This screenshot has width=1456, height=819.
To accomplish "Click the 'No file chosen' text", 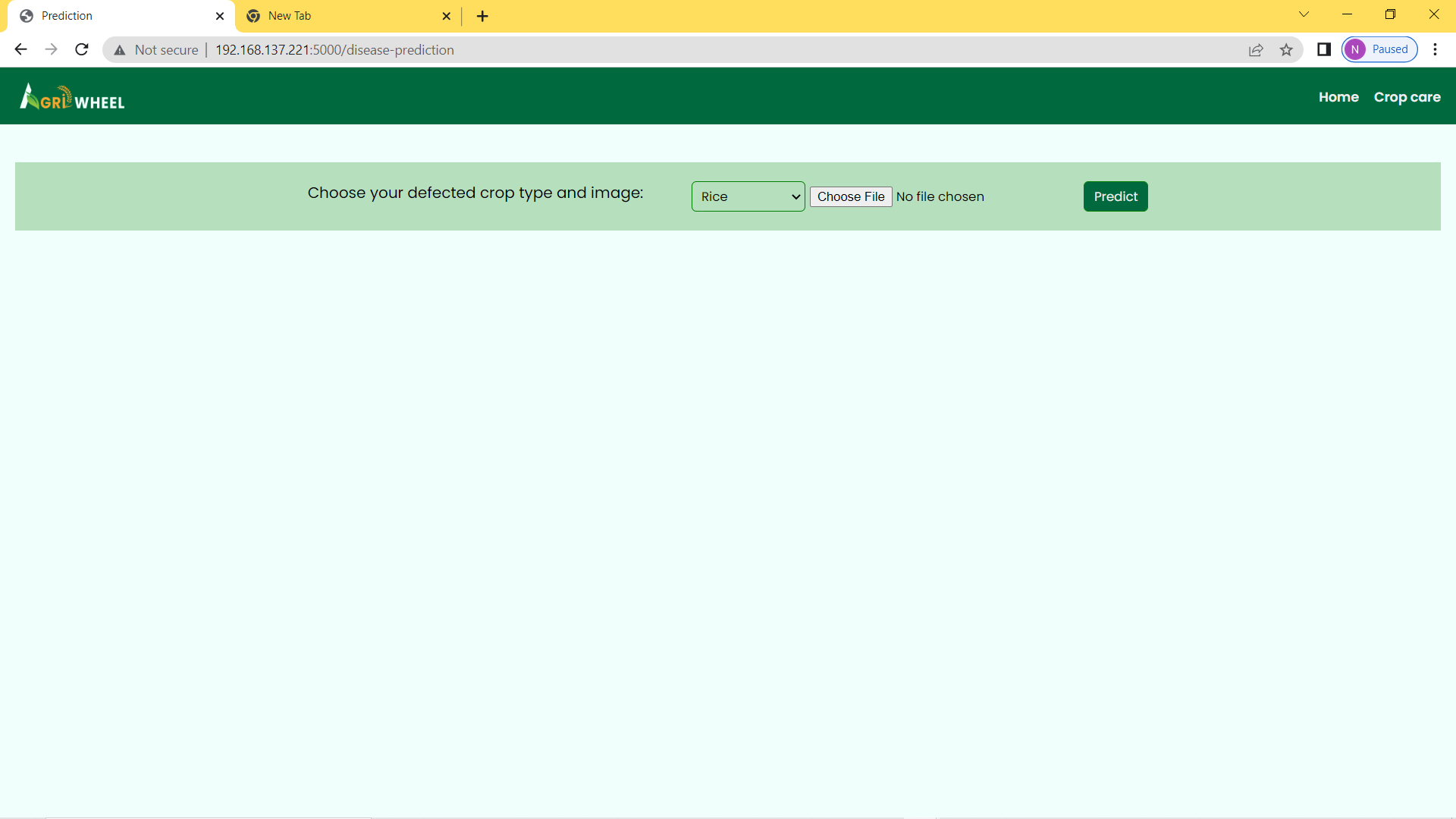I will click(x=940, y=196).
